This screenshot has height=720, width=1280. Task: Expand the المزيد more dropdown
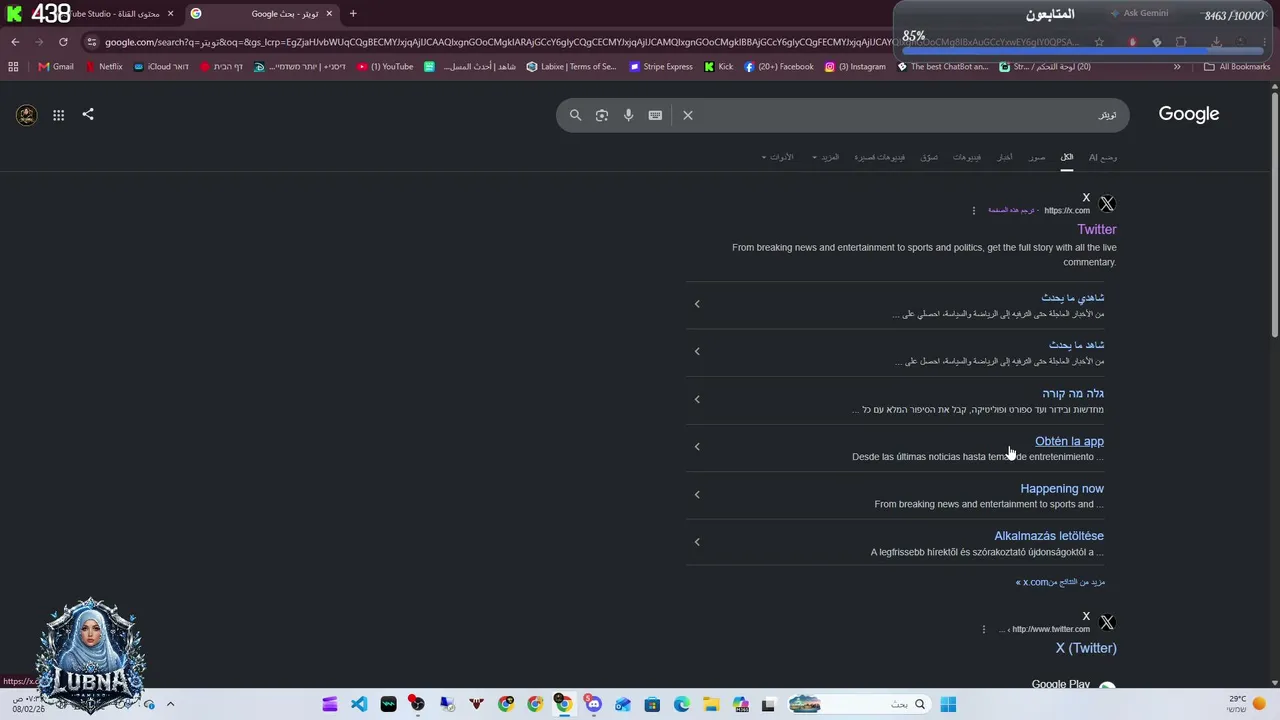[826, 157]
